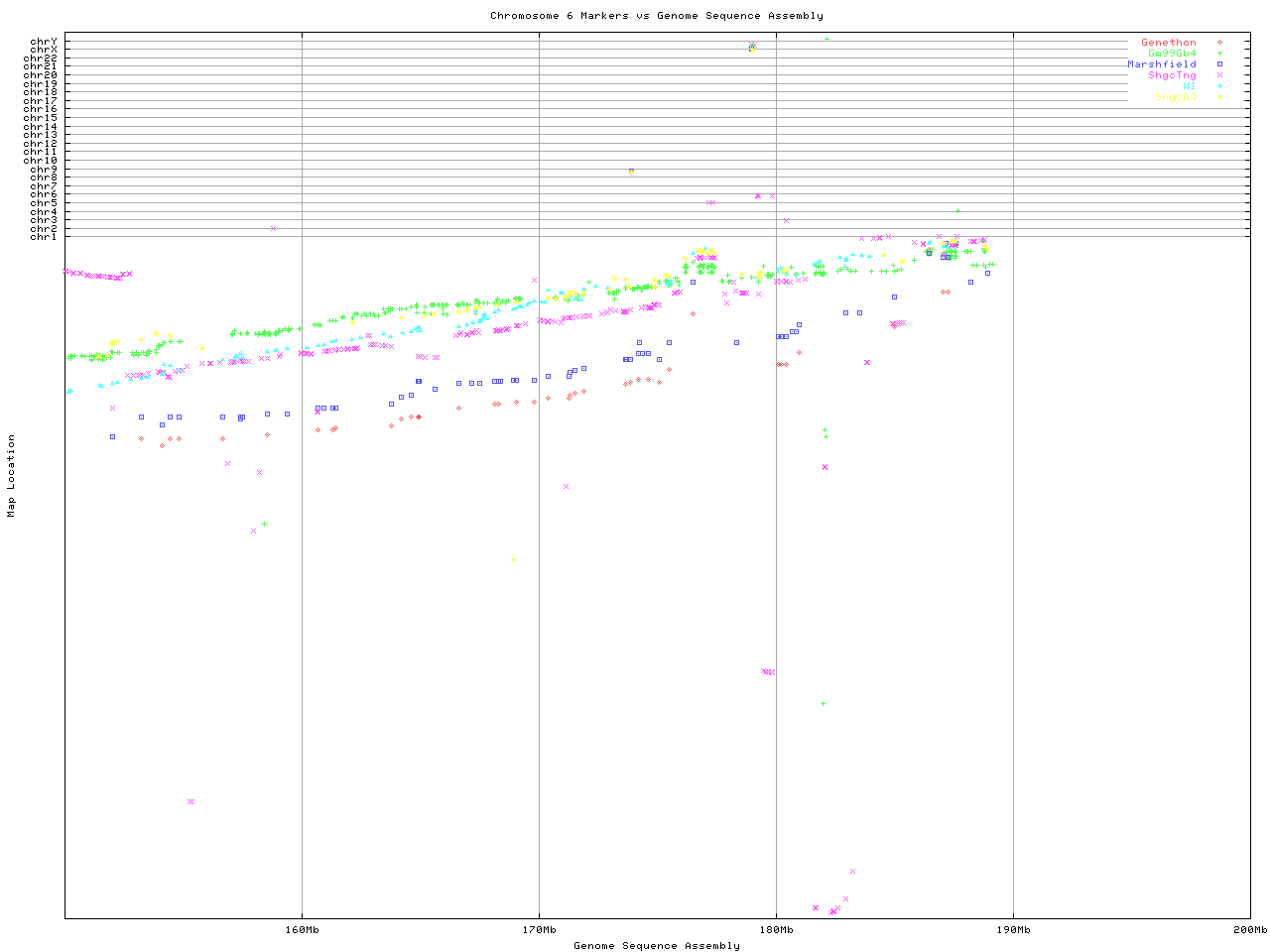Select the Genethon legend label
The height and width of the screenshot is (952, 1270).
(1168, 43)
